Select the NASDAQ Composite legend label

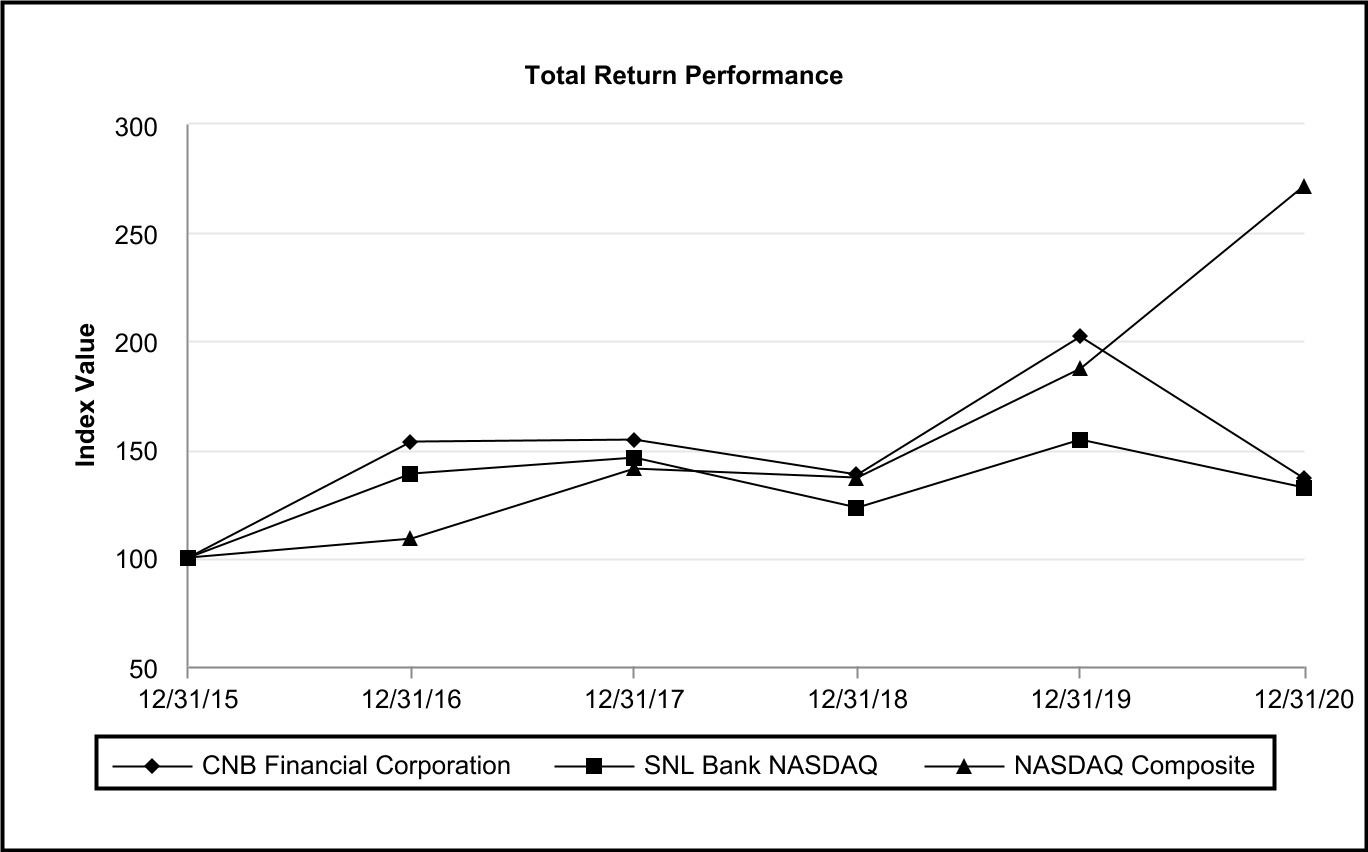[1134, 767]
